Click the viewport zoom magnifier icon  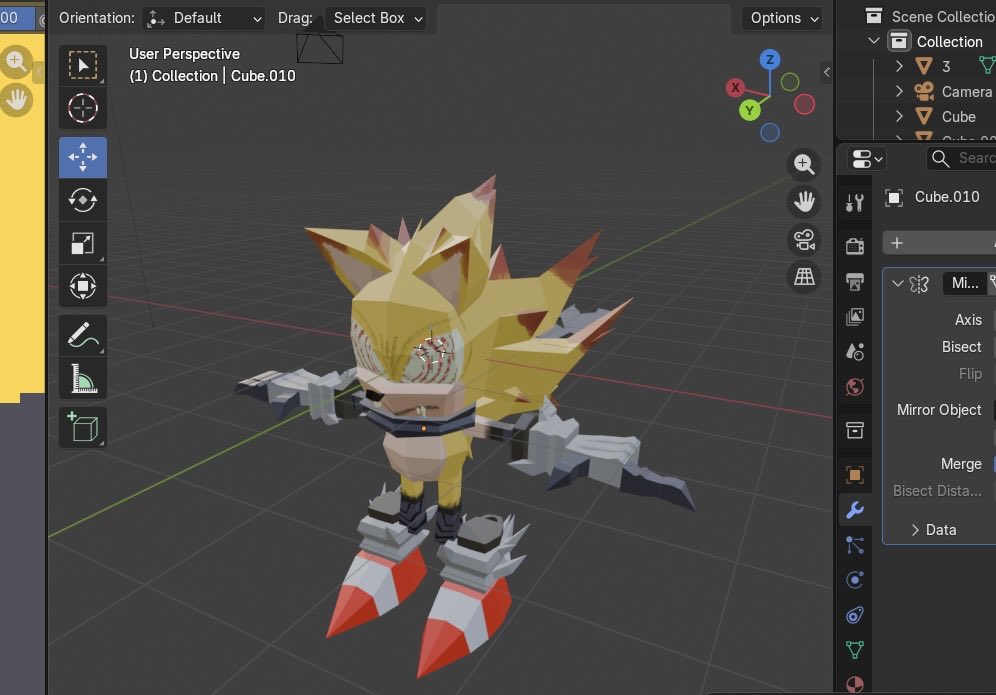click(x=804, y=165)
